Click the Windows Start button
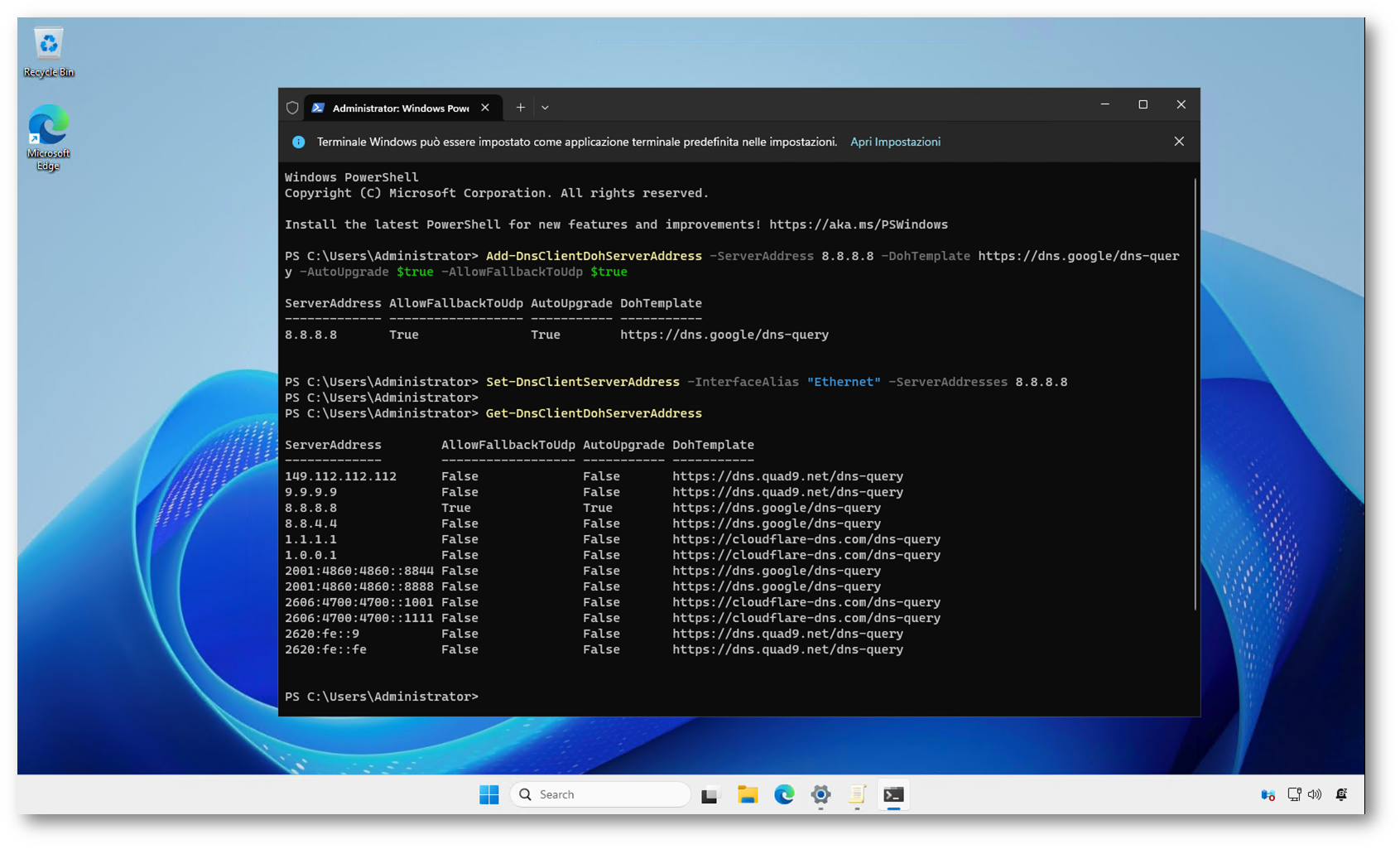Image resolution: width=1400 pixels, height=849 pixels. (x=488, y=794)
